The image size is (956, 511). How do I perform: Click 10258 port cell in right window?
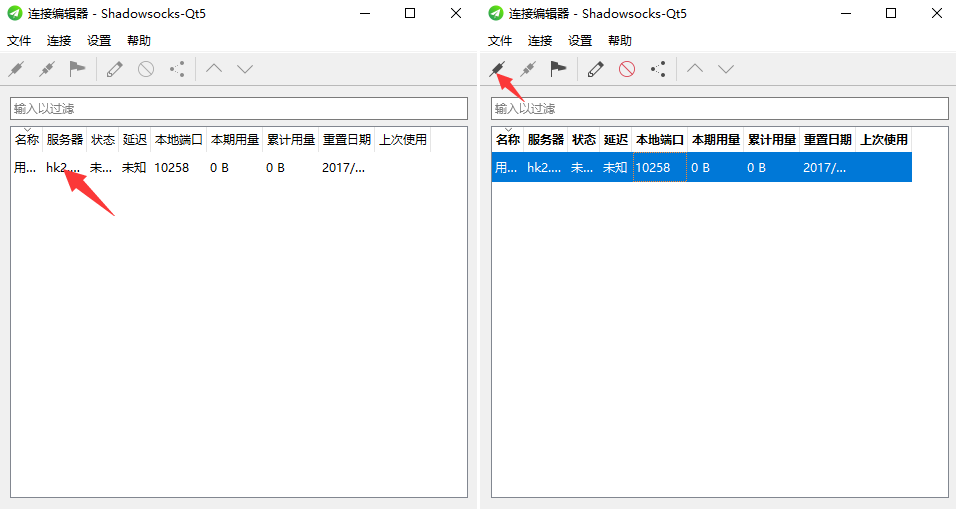tap(660, 168)
